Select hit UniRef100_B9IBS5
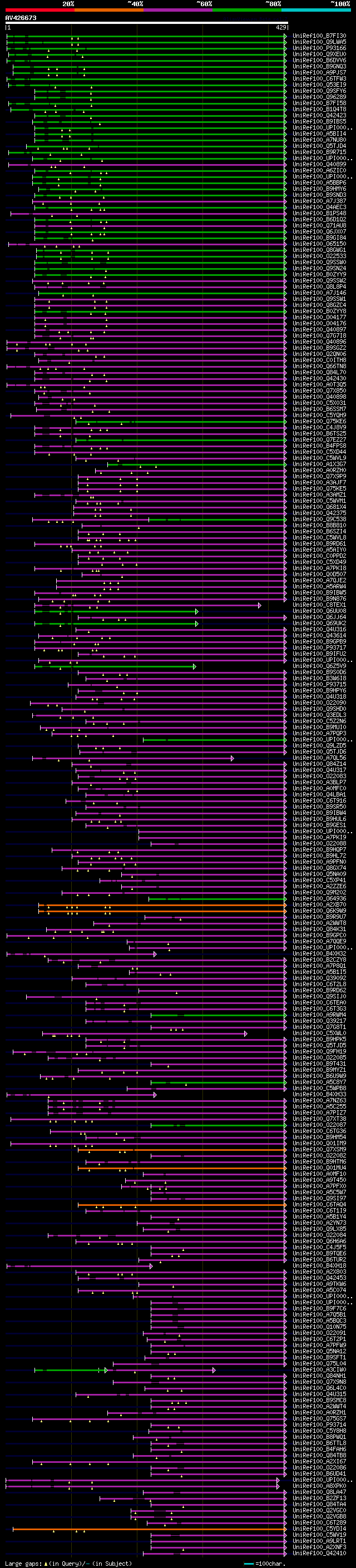The image size is (356, 1568). (319, 121)
